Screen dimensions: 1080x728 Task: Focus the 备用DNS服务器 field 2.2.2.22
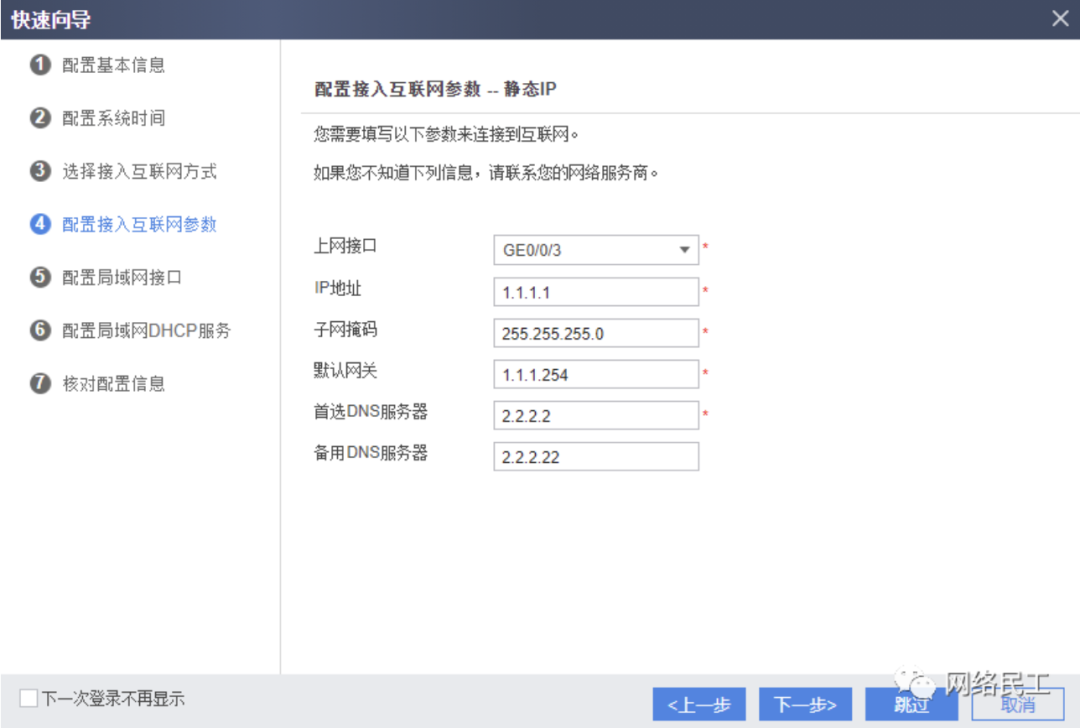tap(596, 457)
